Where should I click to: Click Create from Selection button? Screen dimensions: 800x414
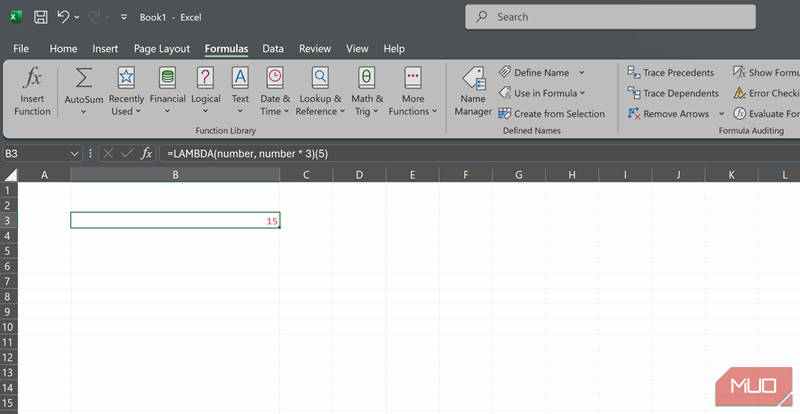pyautogui.click(x=551, y=114)
